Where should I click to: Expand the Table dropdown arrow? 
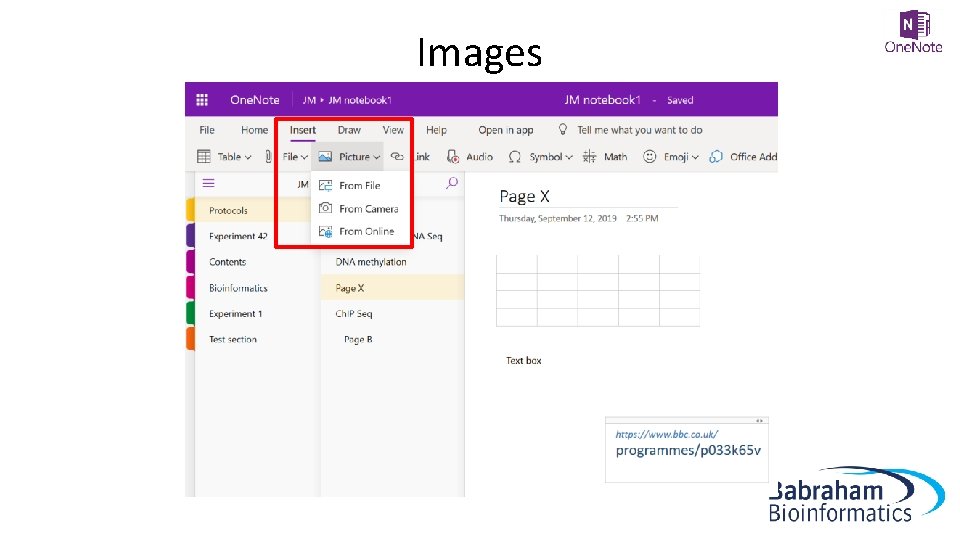[248, 157]
